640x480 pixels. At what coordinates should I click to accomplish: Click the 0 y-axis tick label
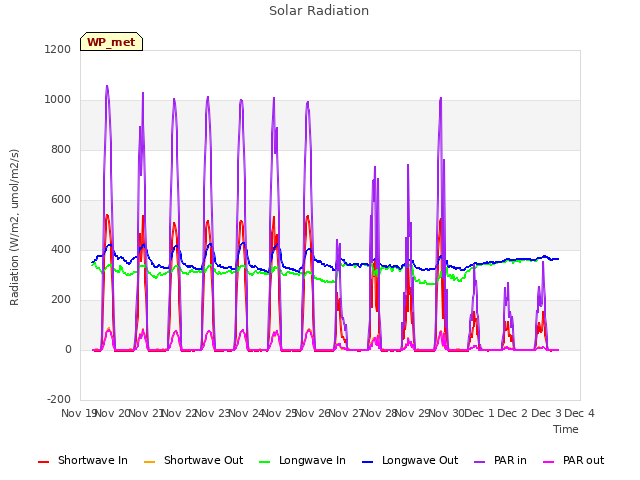[68, 349]
